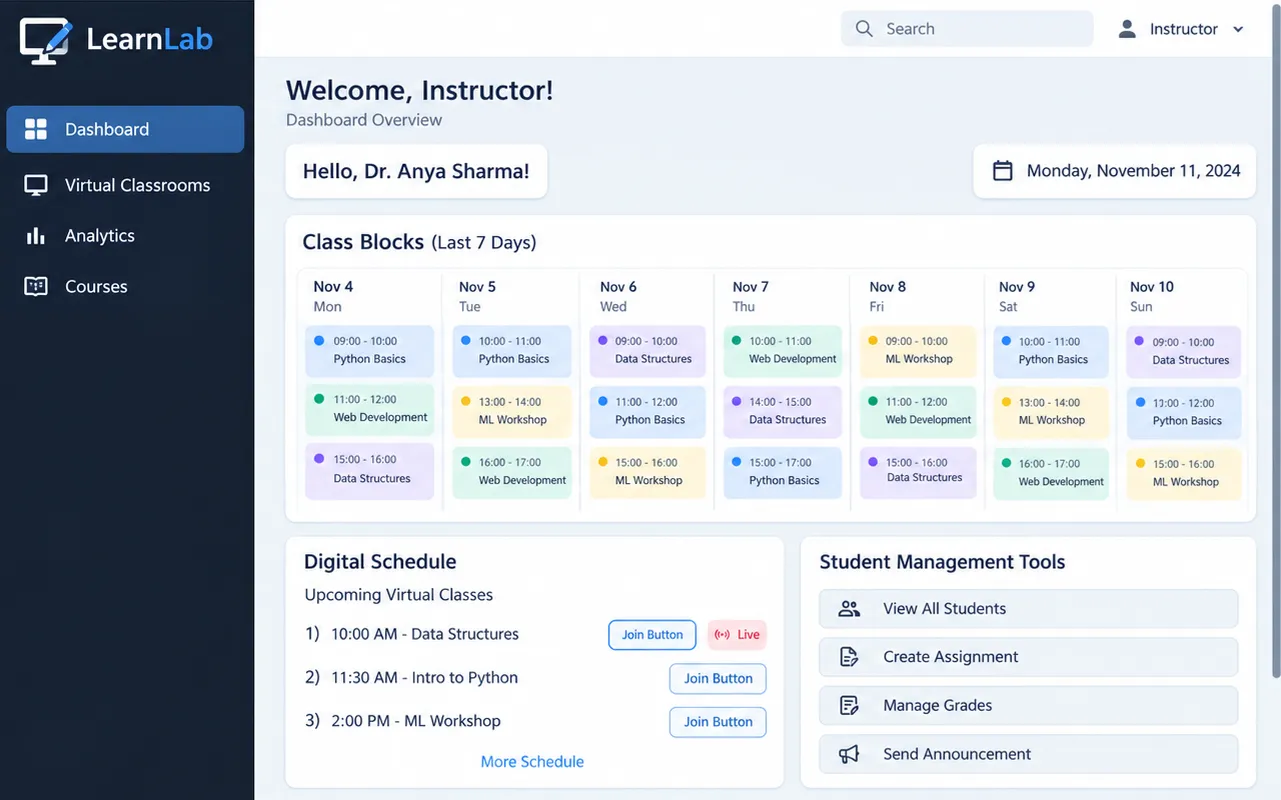The height and width of the screenshot is (800, 1281).
Task: Open the Dashboard menu item
Action: point(125,129)
